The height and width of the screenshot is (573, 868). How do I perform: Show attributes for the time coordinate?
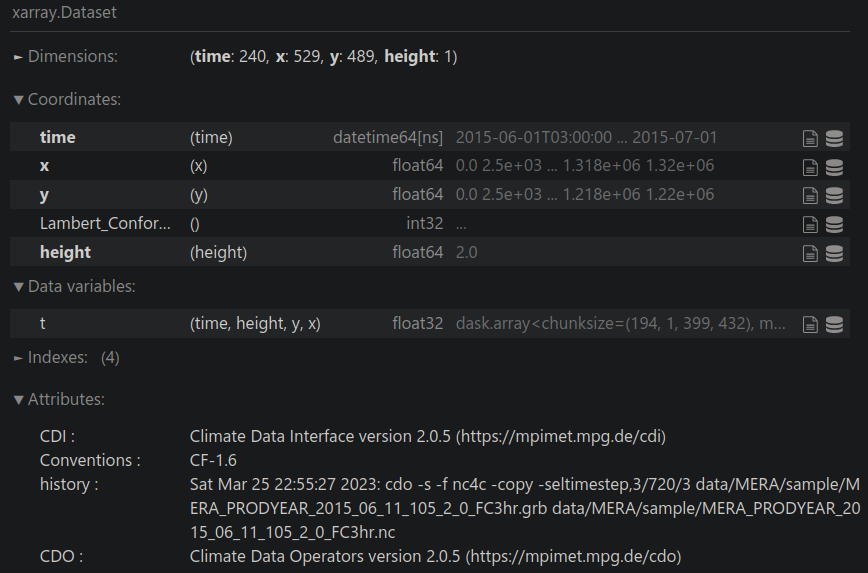[810, 138]
